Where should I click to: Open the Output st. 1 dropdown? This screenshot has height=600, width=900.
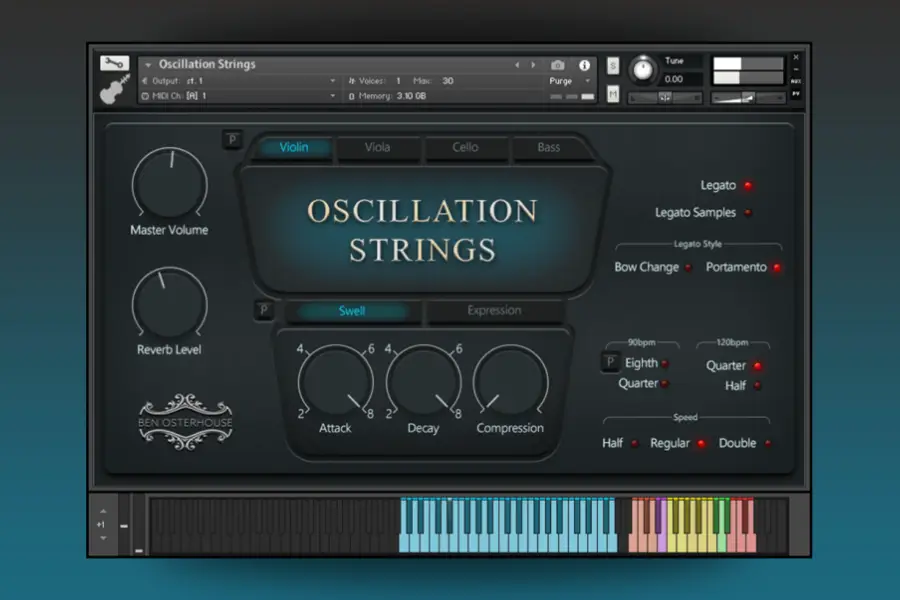coord(239,81)
